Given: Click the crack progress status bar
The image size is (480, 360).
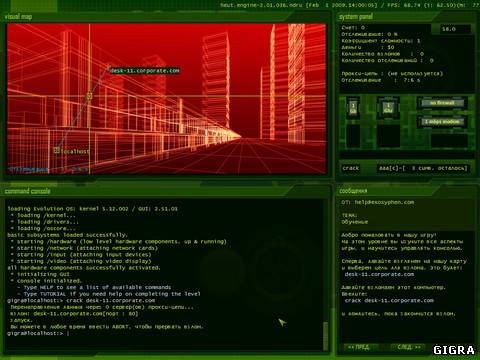Looking at the screenshot, I should point(423,168).
